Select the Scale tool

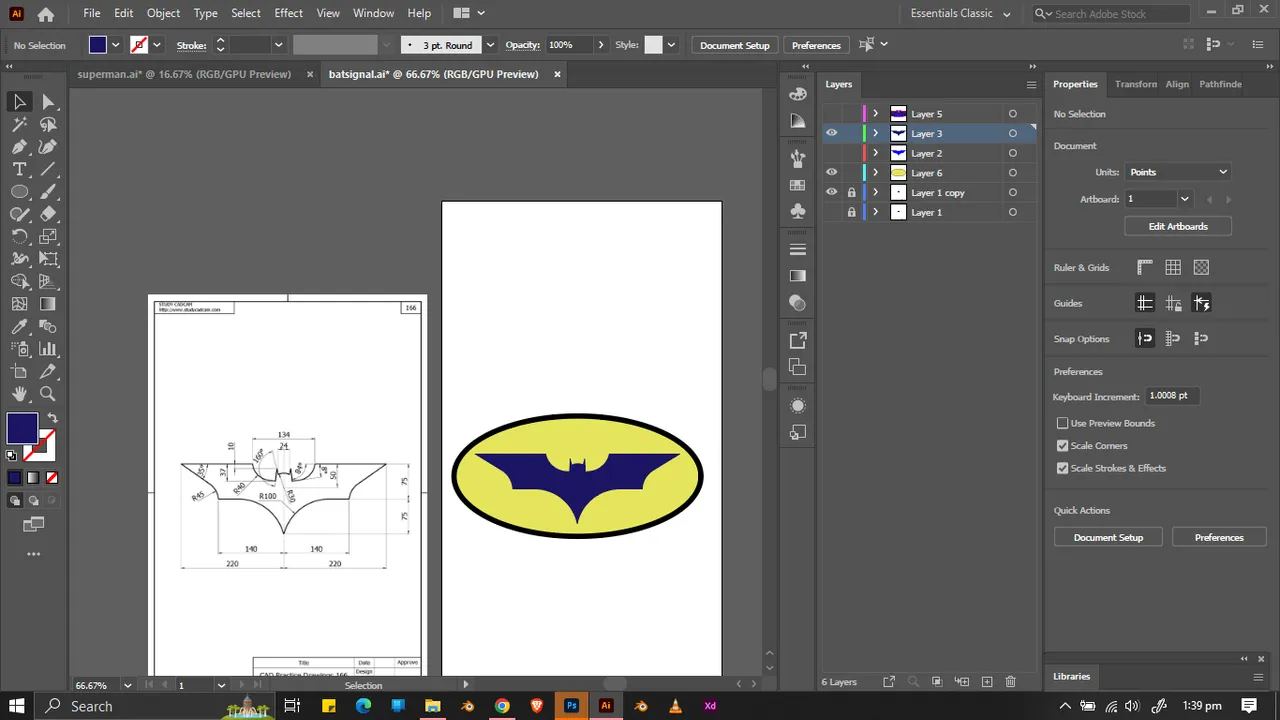coord(48,237)
